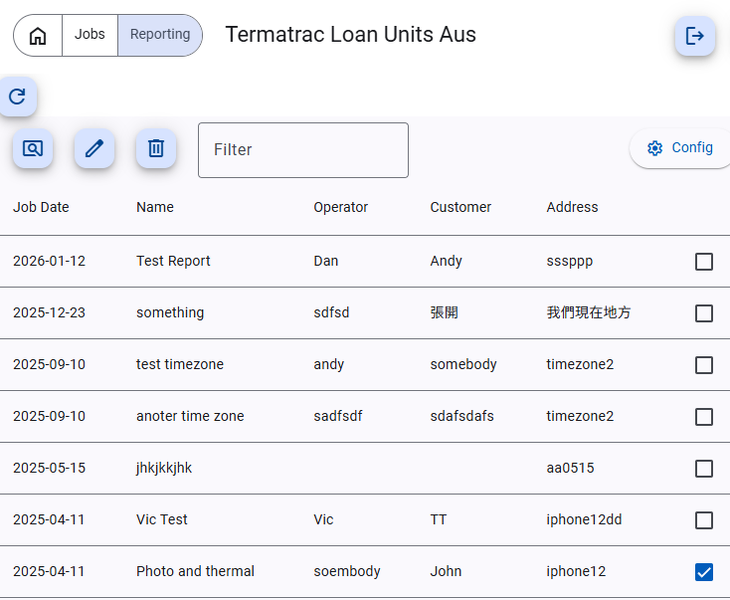Click the address sssppp cell
This screenshot has width=730, height=600.
tap(570, 261)
